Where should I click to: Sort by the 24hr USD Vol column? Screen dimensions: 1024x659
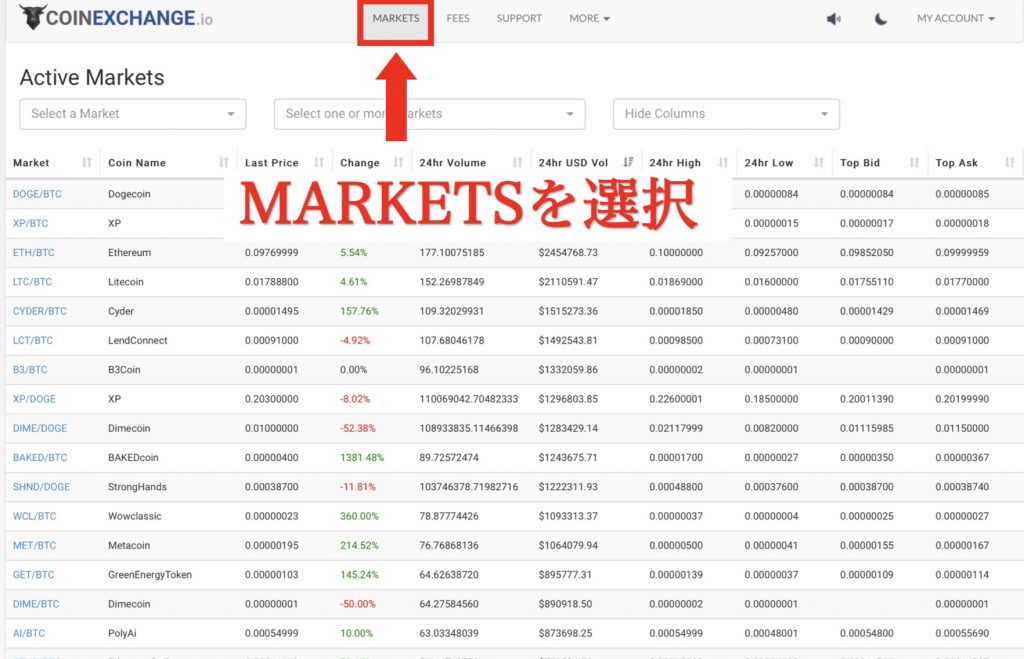click(x=586, y=163)
